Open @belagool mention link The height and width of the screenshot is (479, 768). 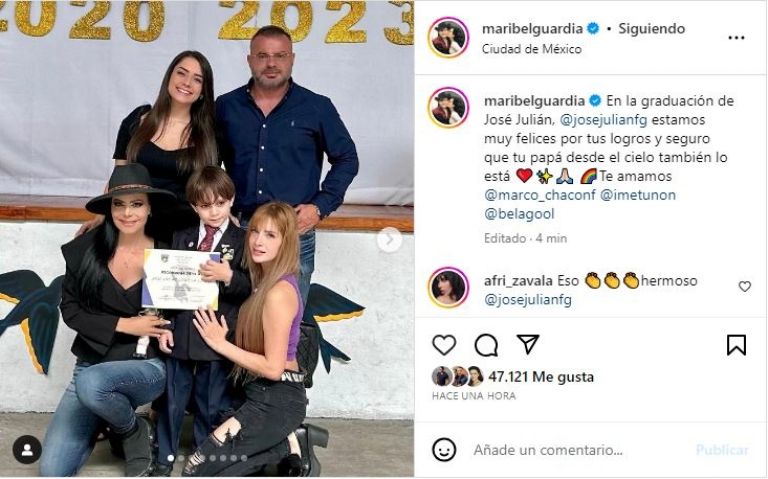click(519, 214)
